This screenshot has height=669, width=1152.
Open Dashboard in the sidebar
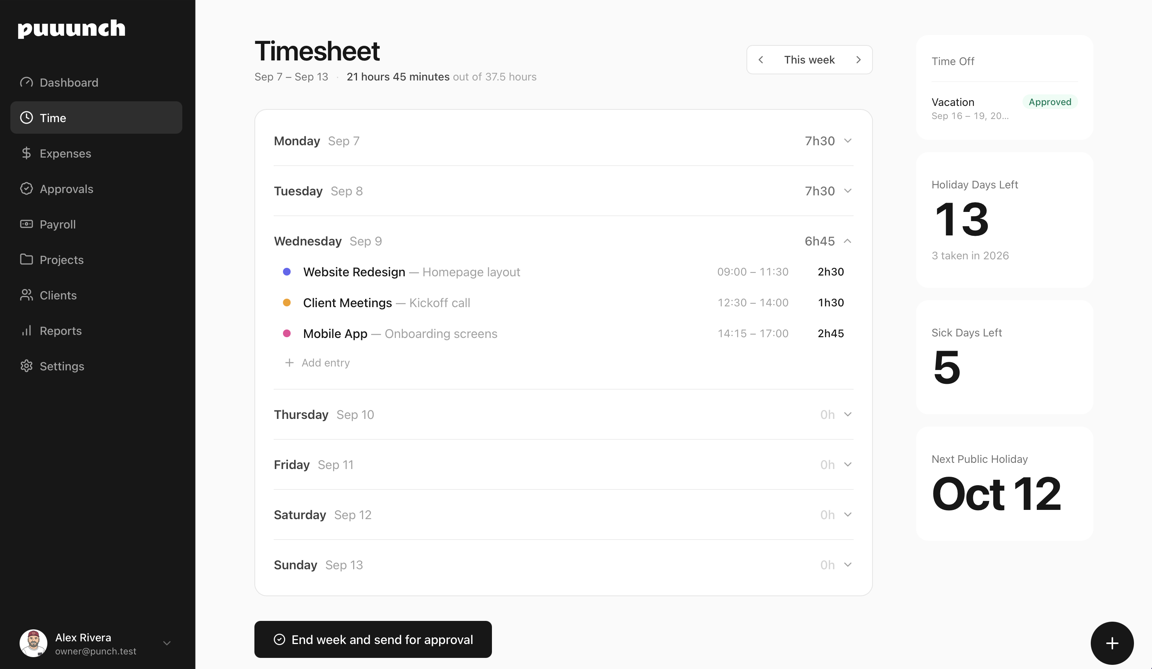[x=96, y=82]
